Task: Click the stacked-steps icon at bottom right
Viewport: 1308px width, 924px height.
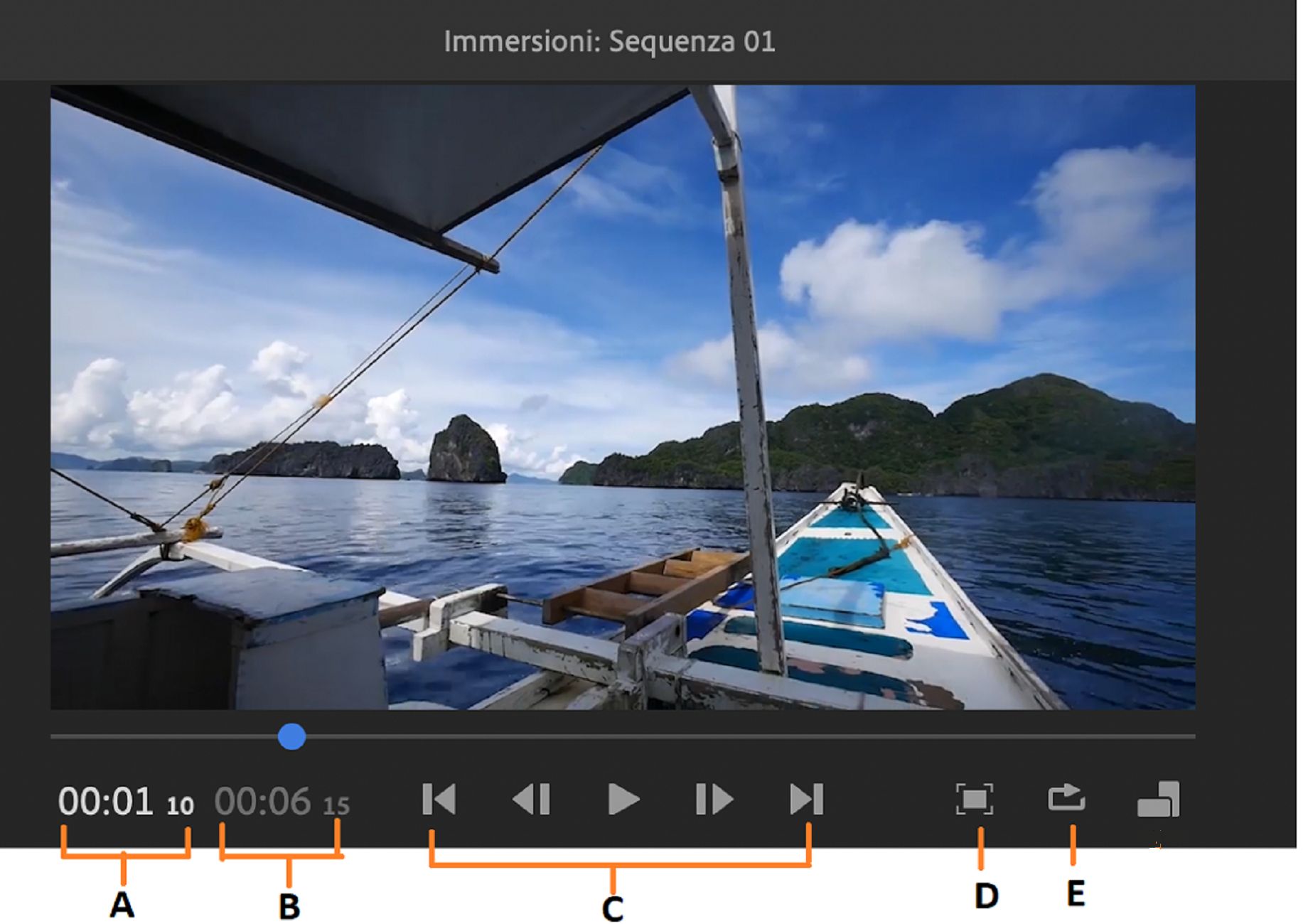Action: [1159, 800]
